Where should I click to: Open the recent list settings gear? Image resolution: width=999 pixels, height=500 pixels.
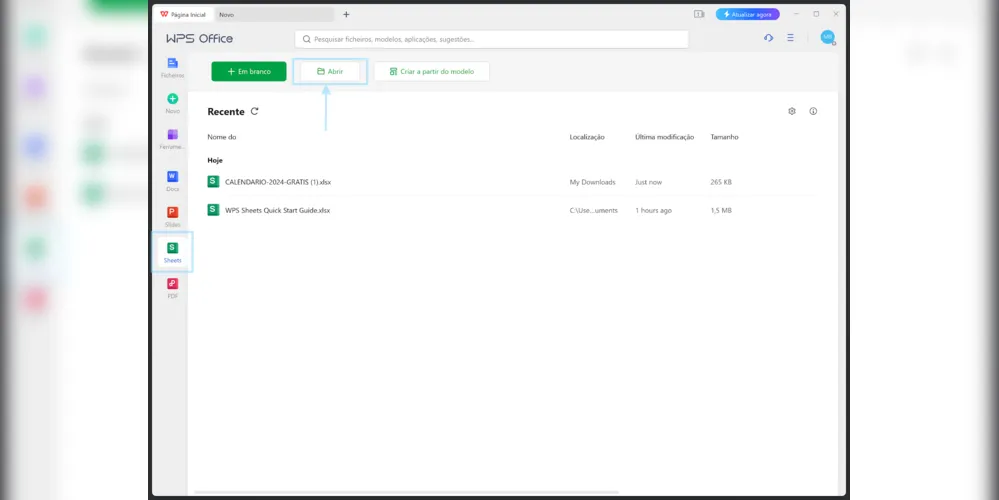792,111
